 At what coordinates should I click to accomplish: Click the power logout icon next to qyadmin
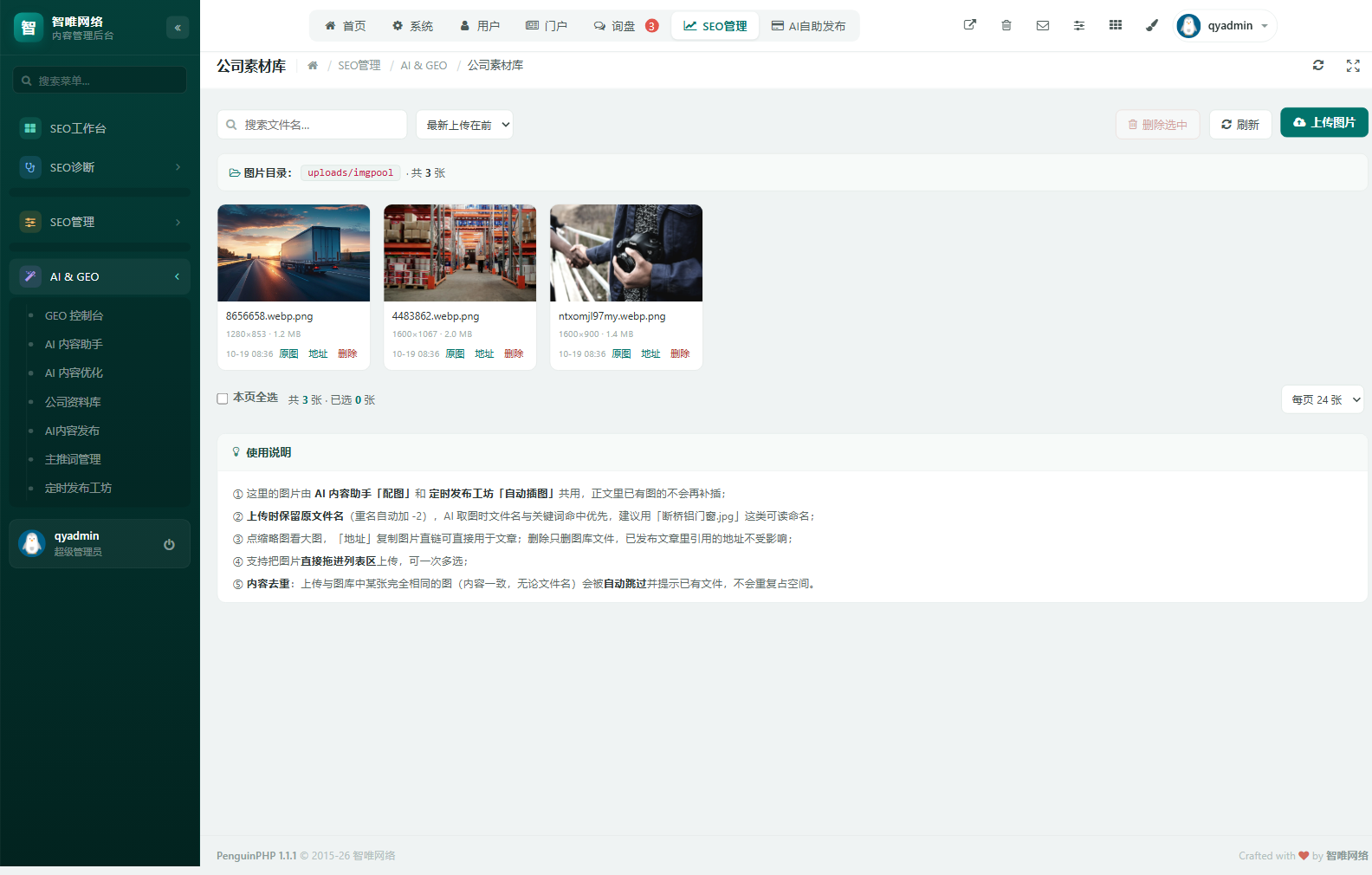169,544
